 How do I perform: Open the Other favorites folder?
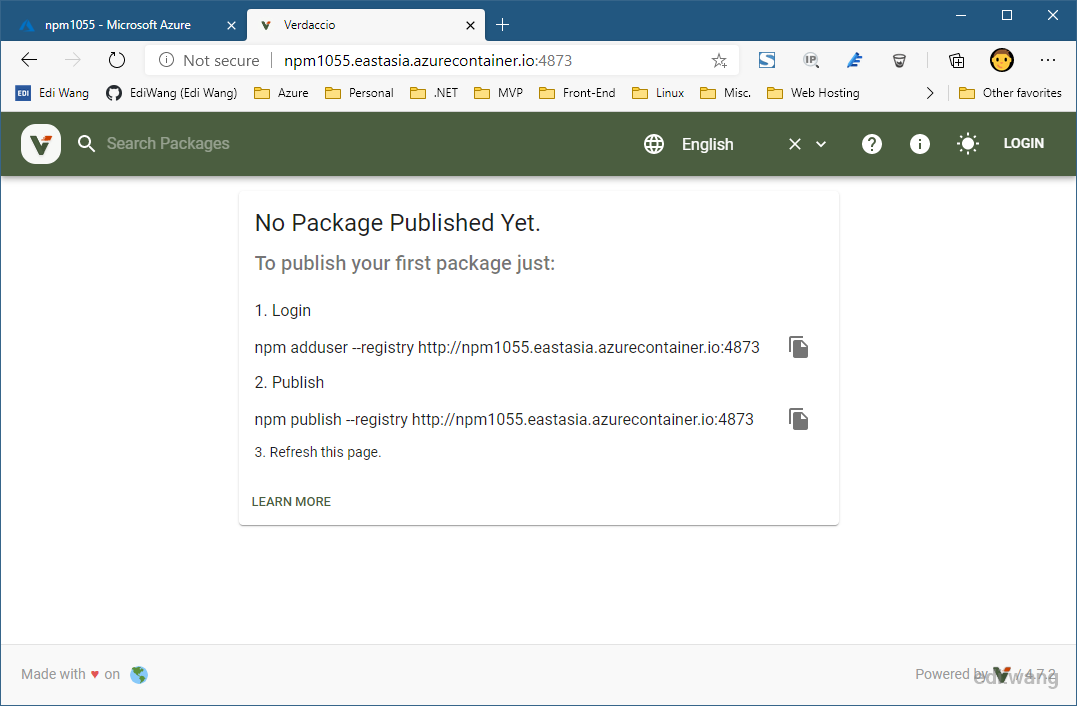(1010, 93)
